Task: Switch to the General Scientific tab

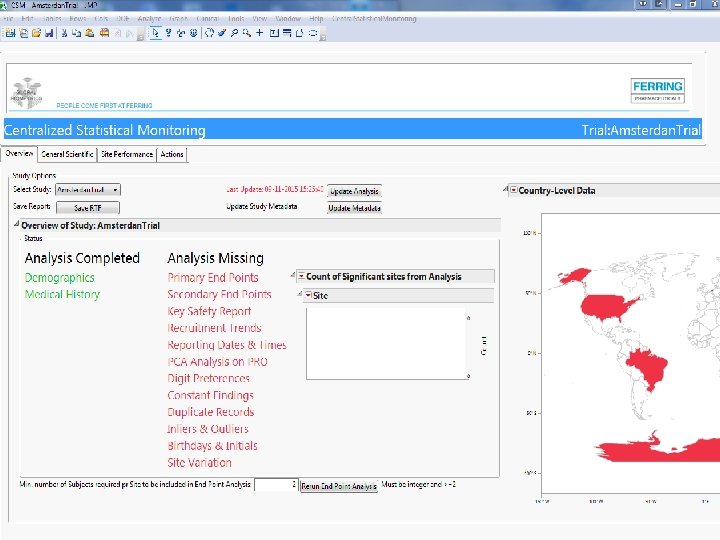Action: pos(67,154)
